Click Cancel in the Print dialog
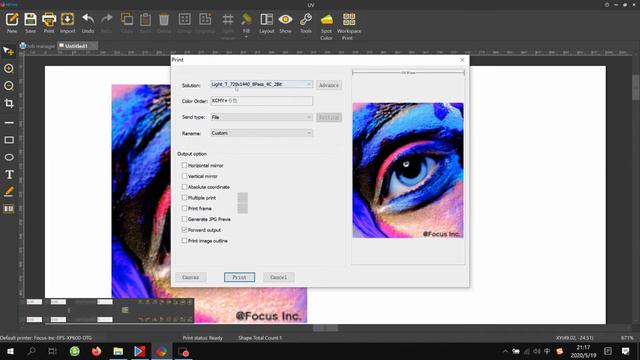 coord(279,277)
